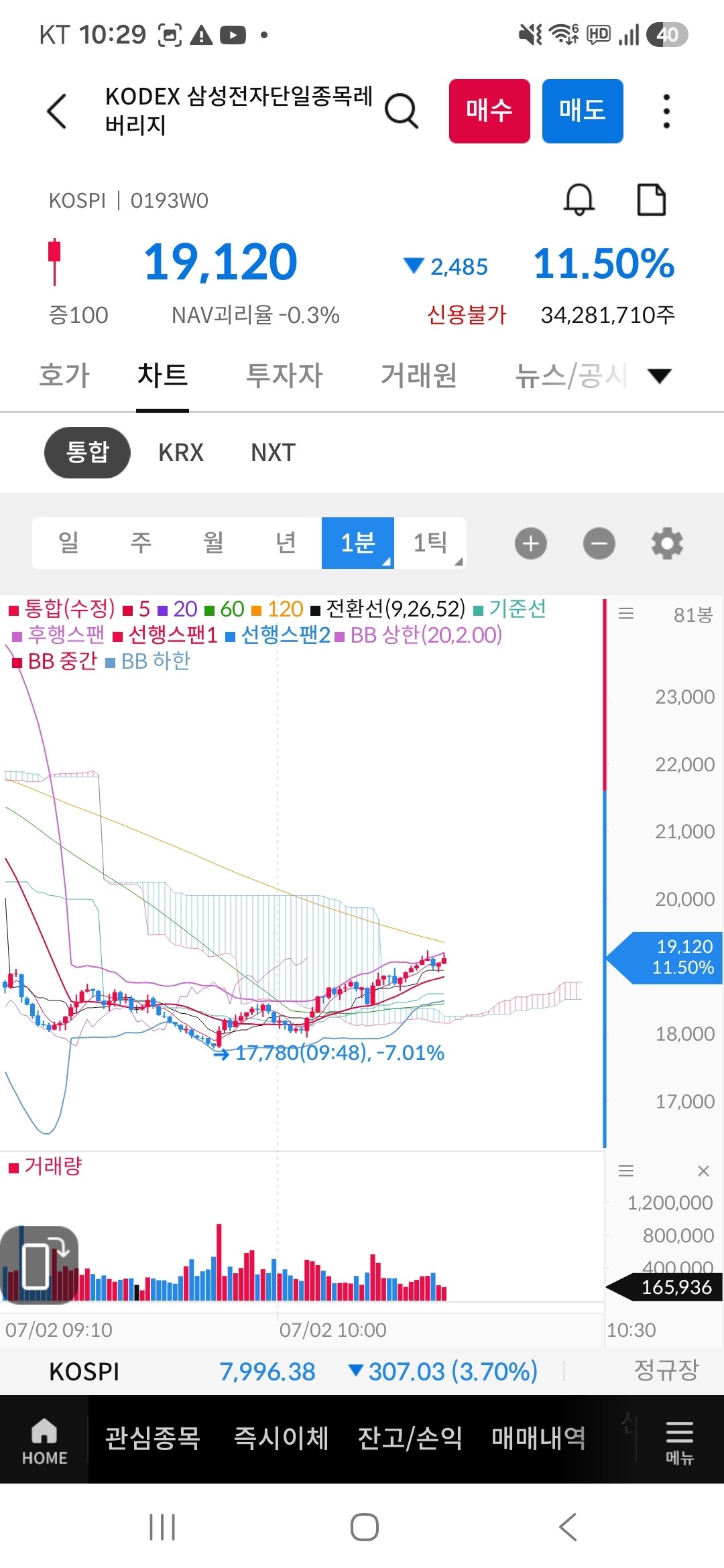Open the memo document icon
This screenshot has height=1568, width=724.
click(x=651, y=199)
